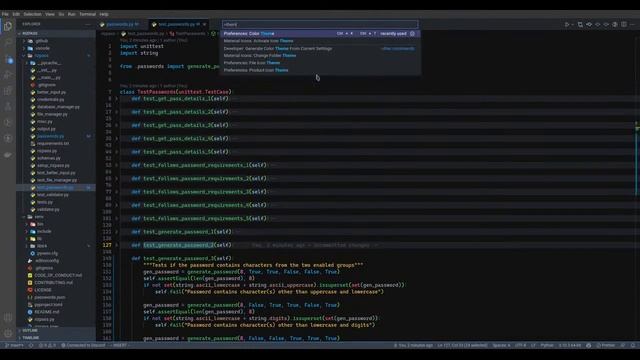Open the Search view in the activity bar
Screen dimensions: 640x360
(8, 42)
